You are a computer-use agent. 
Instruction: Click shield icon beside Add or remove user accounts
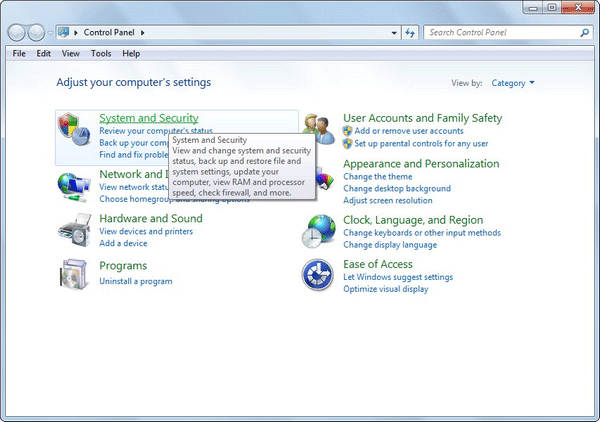click(347, 131)
